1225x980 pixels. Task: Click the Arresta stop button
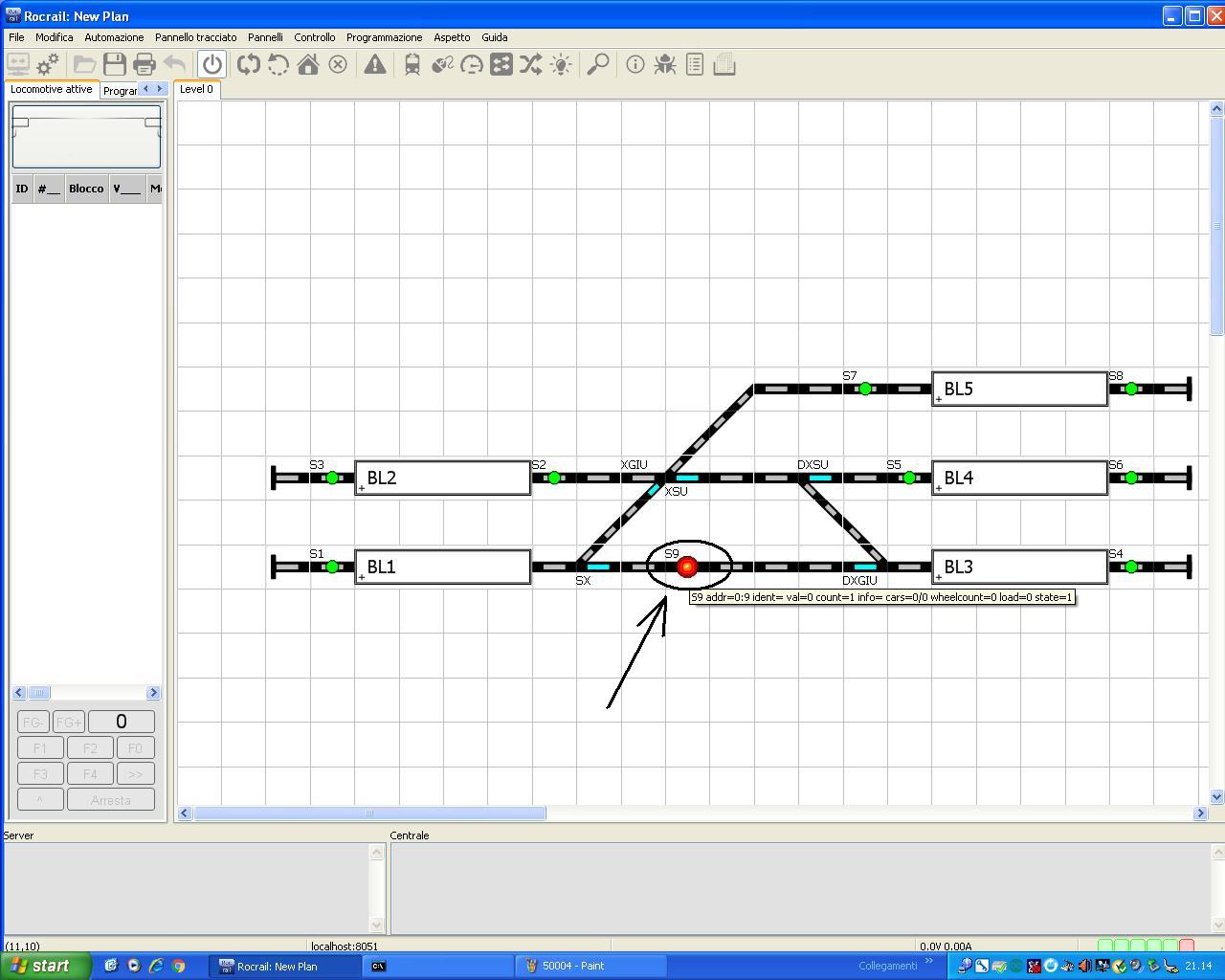pos(111,800)
